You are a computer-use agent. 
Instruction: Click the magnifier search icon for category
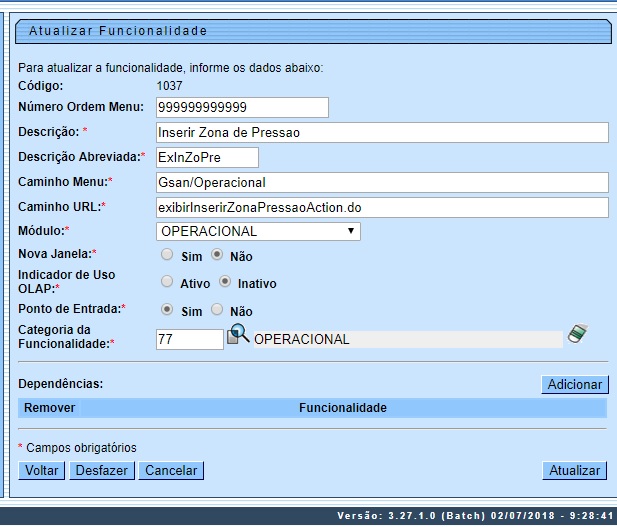tap(239, 336)
